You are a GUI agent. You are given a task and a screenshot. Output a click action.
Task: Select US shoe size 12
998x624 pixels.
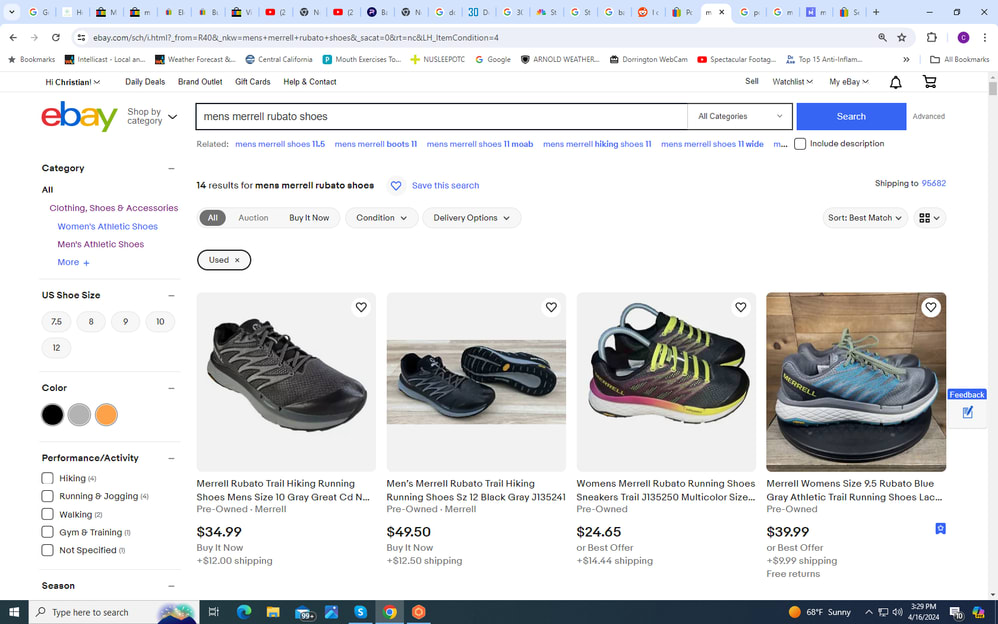point(57,348)
